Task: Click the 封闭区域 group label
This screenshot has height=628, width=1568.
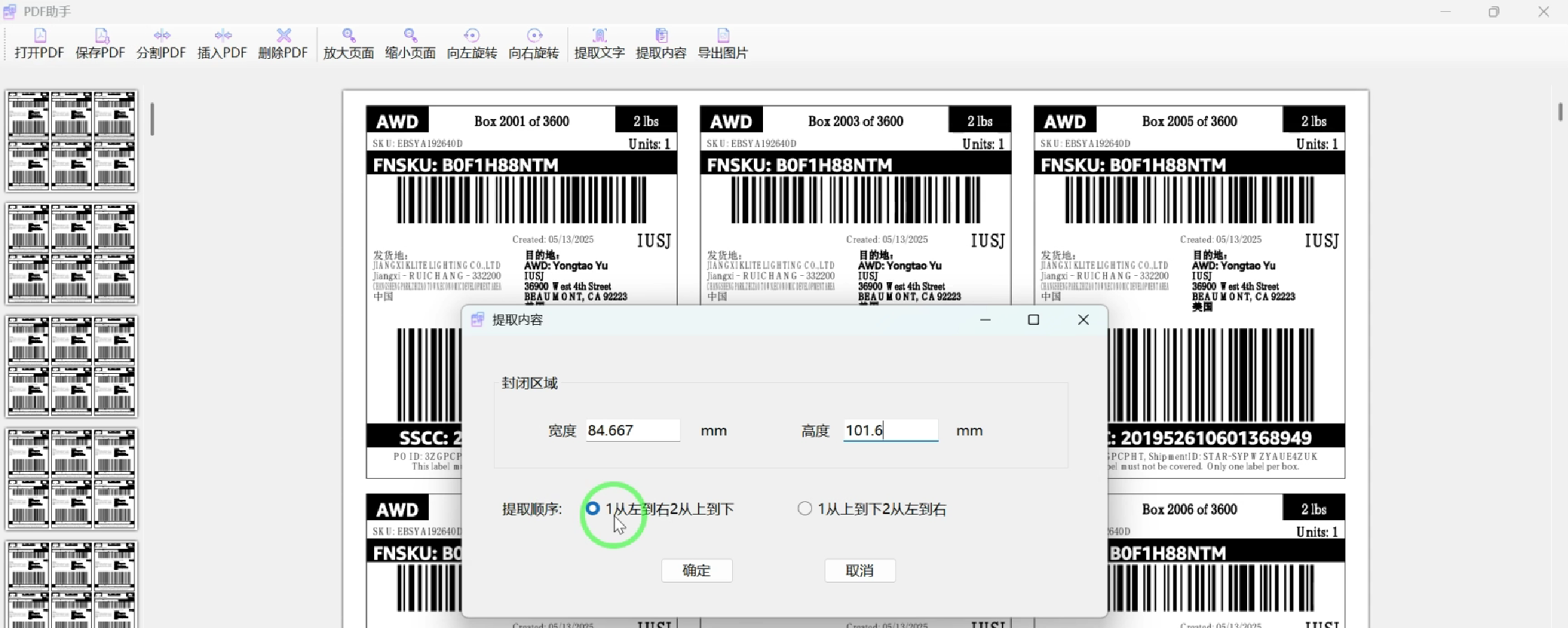Action: tap(530, 383)
